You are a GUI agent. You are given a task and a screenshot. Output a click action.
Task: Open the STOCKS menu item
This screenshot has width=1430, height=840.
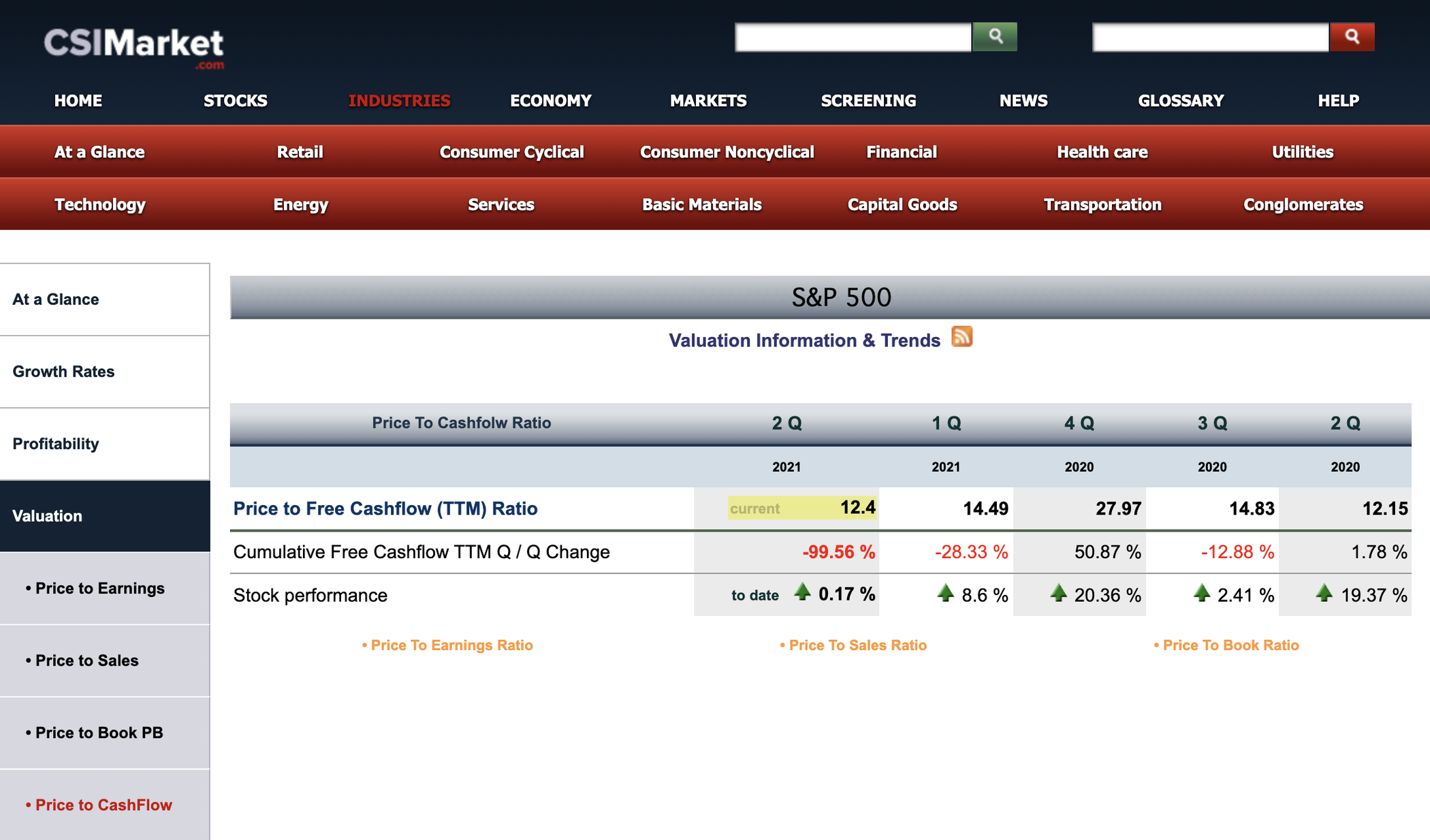[236, 101]
